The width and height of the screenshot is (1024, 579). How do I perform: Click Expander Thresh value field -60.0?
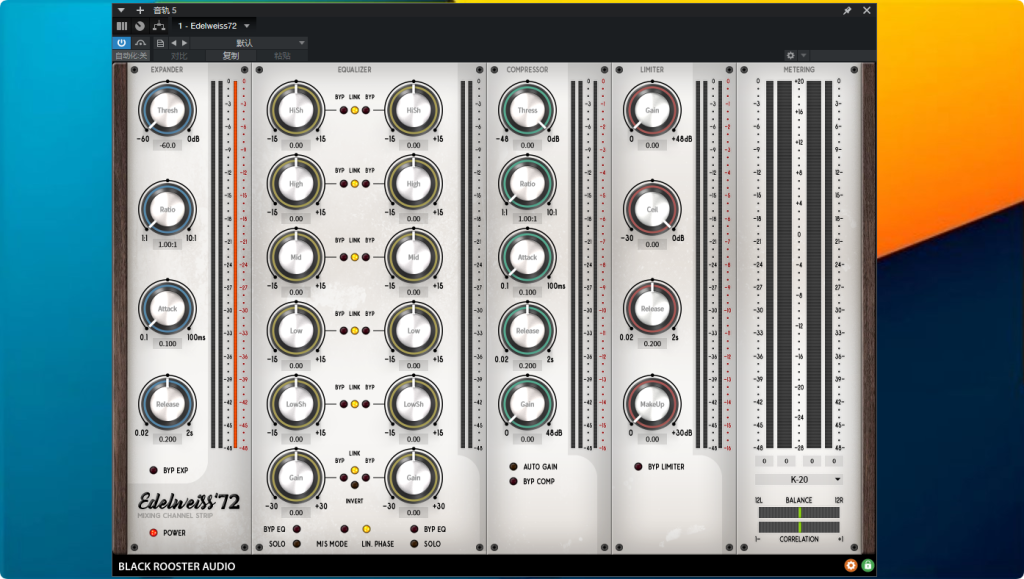[167, 145]
